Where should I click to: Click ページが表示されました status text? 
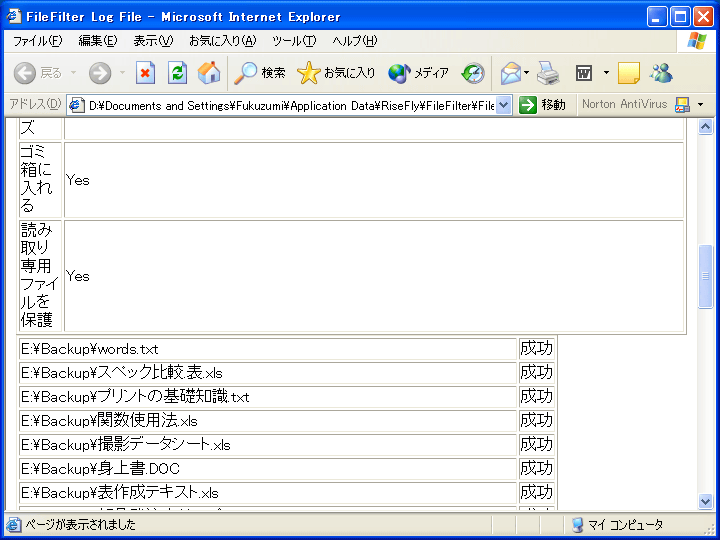coord(80,524)
